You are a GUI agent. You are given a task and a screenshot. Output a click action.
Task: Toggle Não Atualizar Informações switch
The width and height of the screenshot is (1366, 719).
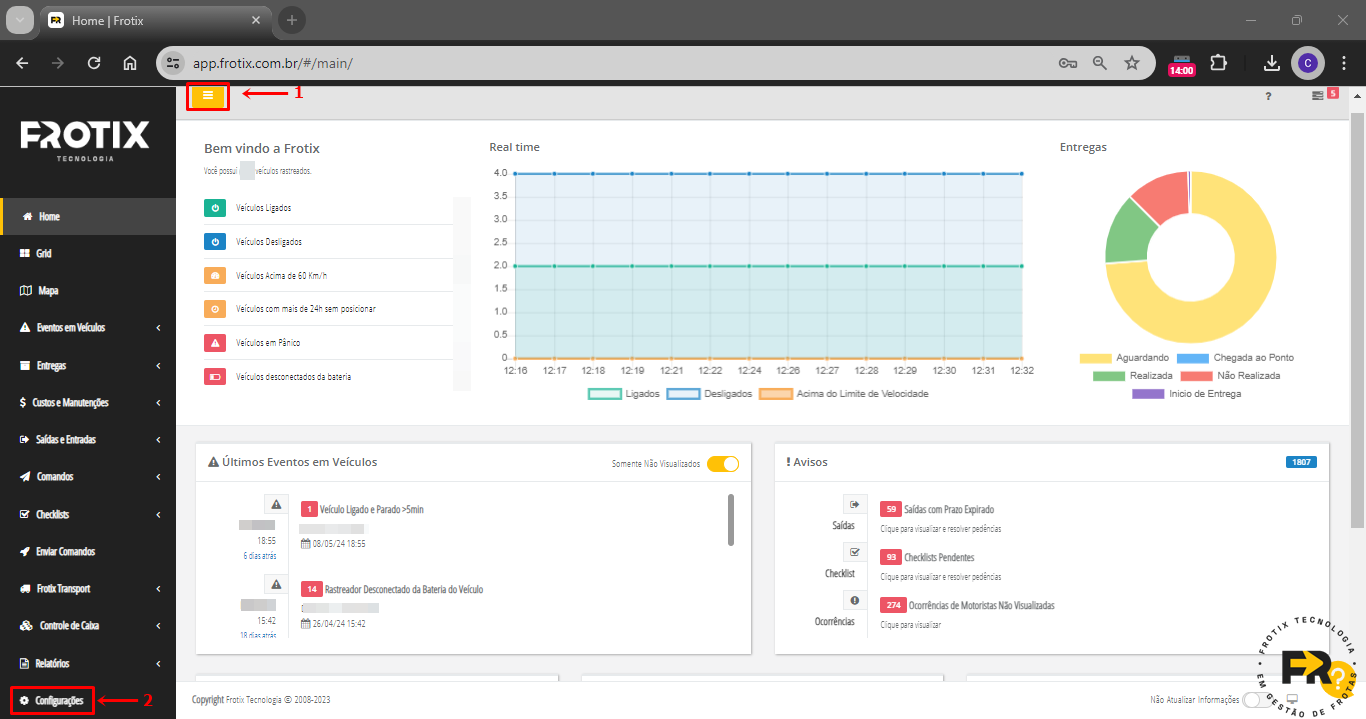pos(1257,700)
